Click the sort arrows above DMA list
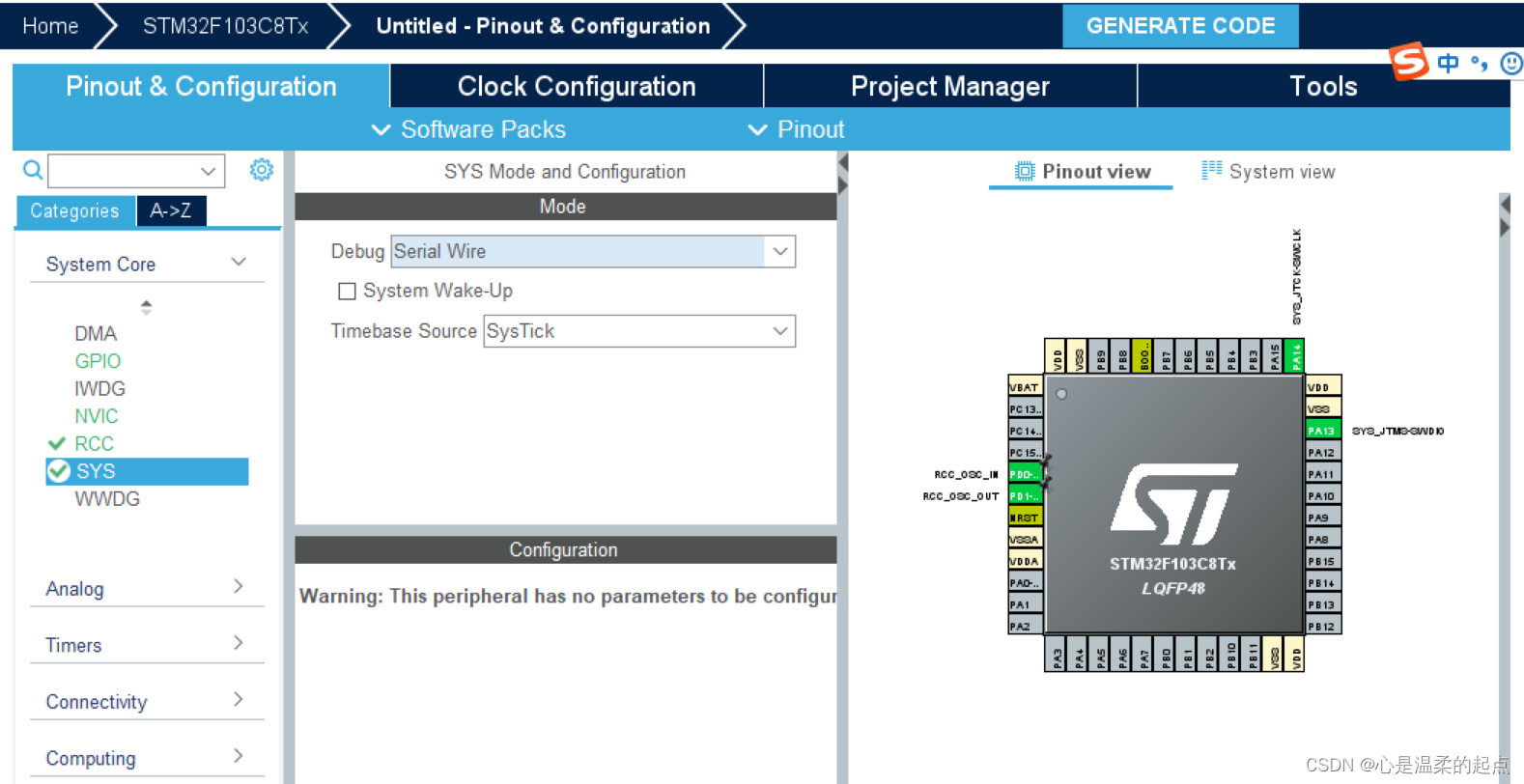This screenshot has width=1524, height=784. point(146,307)
